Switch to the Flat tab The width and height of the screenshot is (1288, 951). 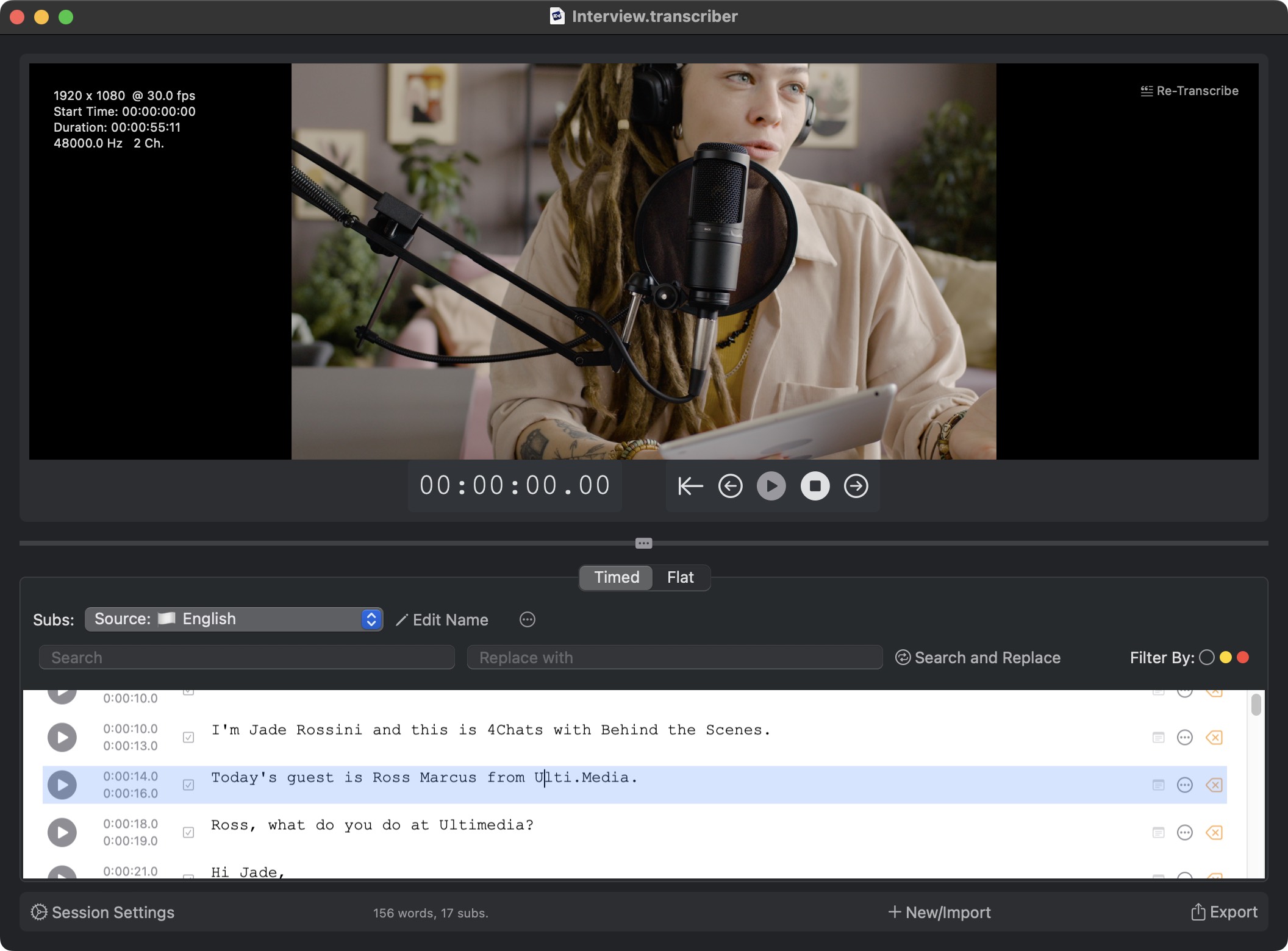pos(680,577)
